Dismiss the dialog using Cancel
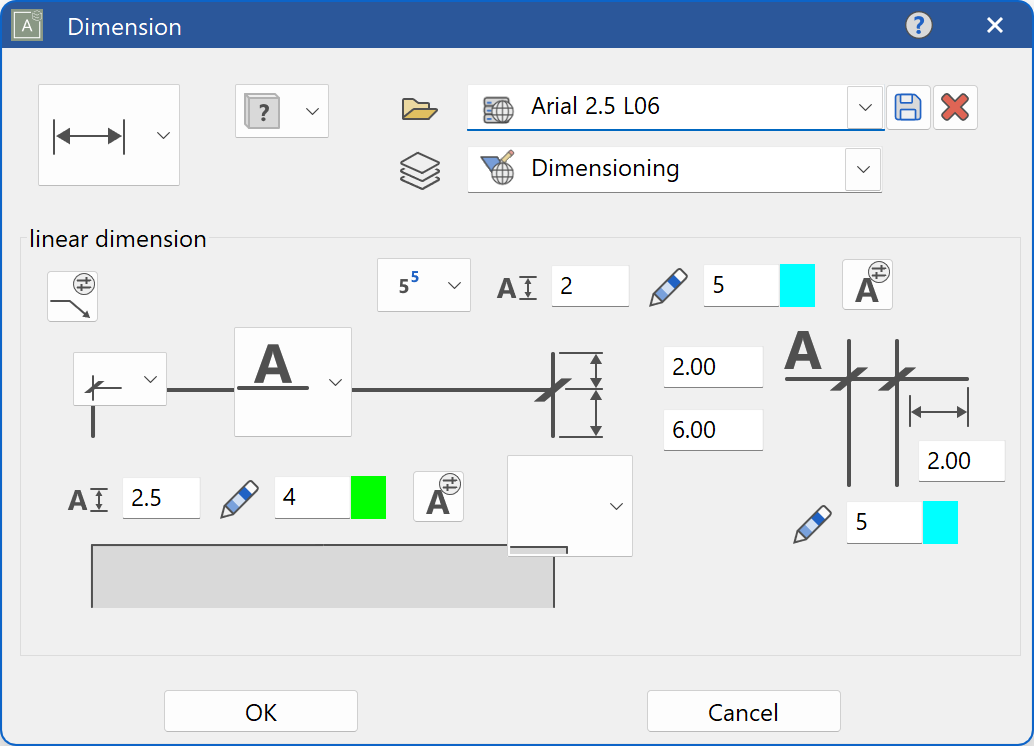 point(743,711)
